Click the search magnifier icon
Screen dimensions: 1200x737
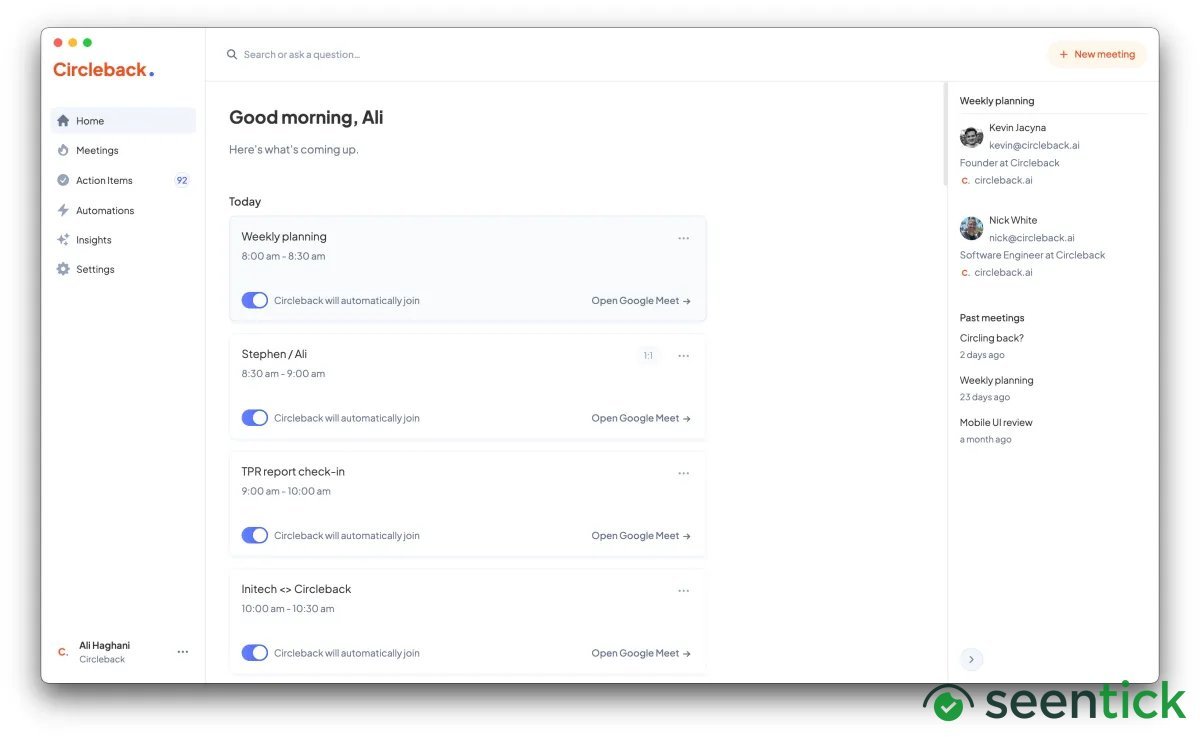(x=232, y=54)
